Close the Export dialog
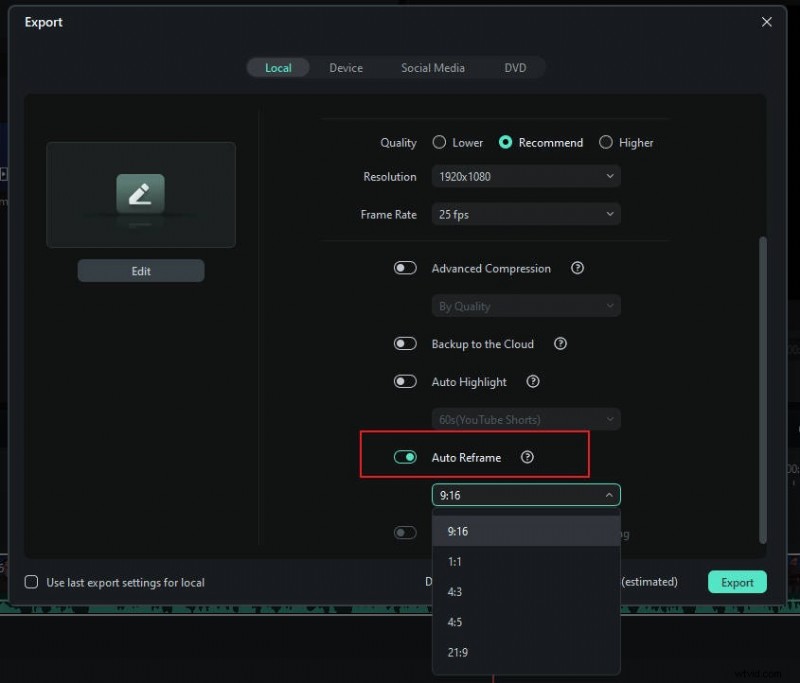 [x=767, y=21]
